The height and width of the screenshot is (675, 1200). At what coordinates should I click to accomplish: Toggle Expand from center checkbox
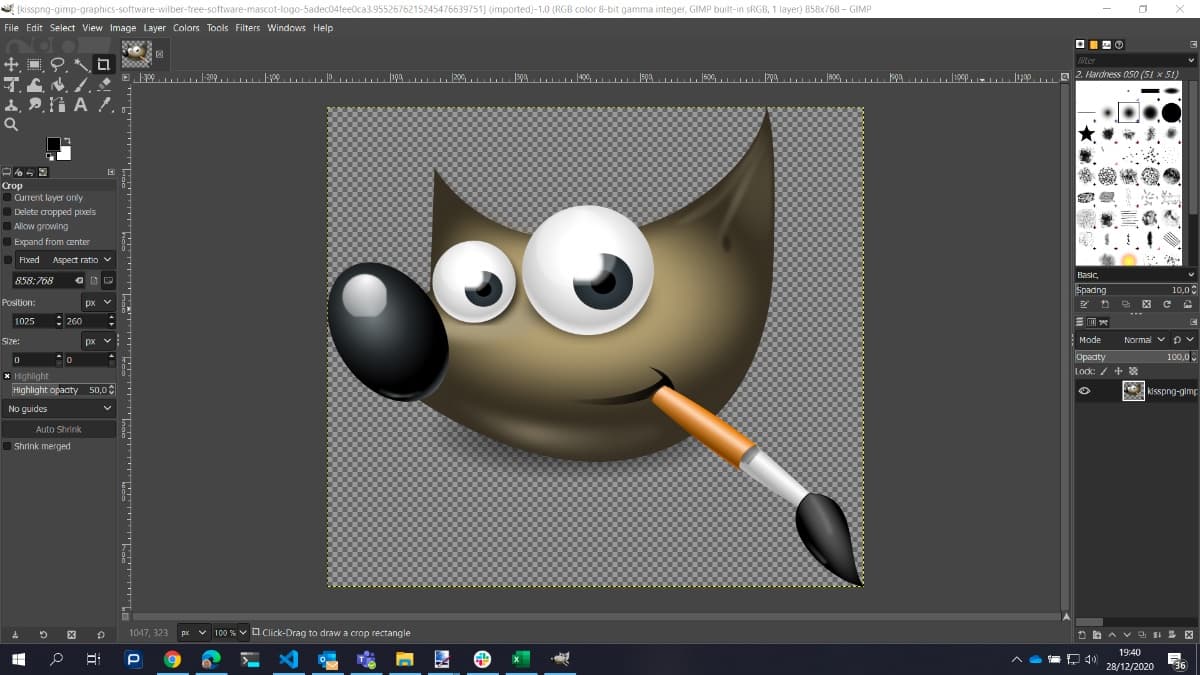(7, 241)
